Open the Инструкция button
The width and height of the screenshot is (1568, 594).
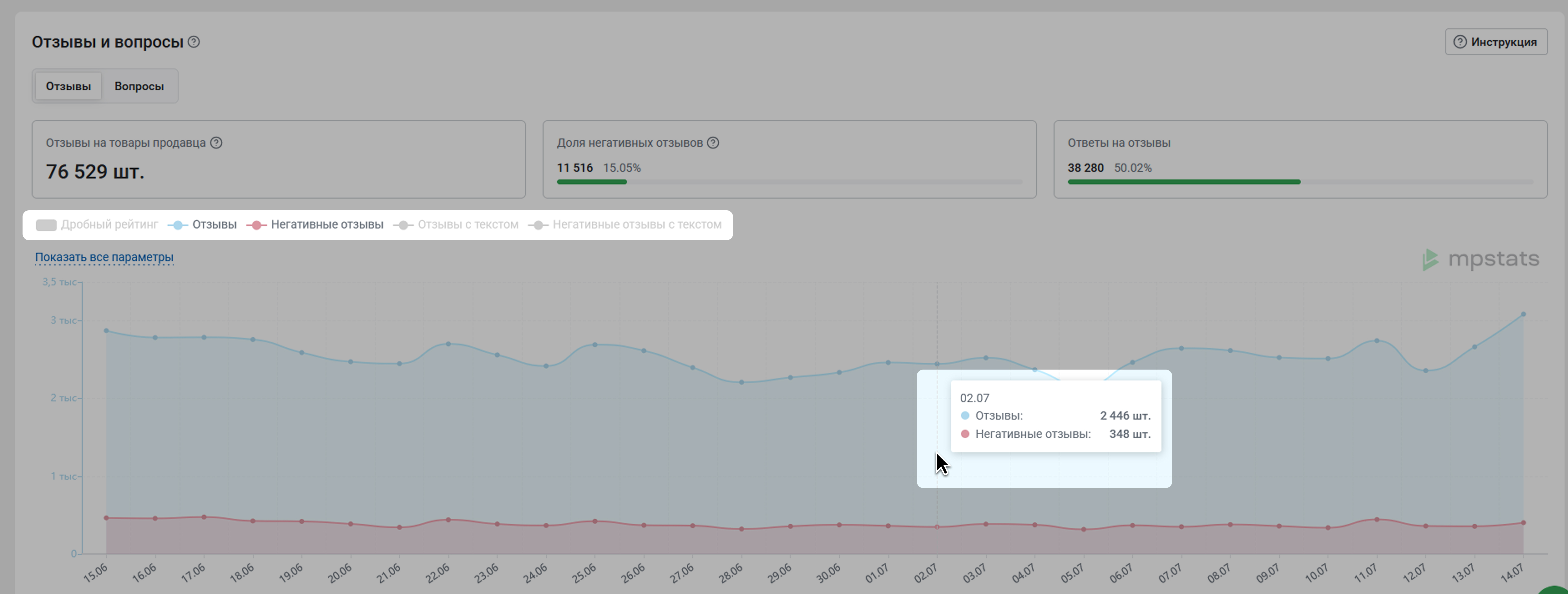[1496, 42]
